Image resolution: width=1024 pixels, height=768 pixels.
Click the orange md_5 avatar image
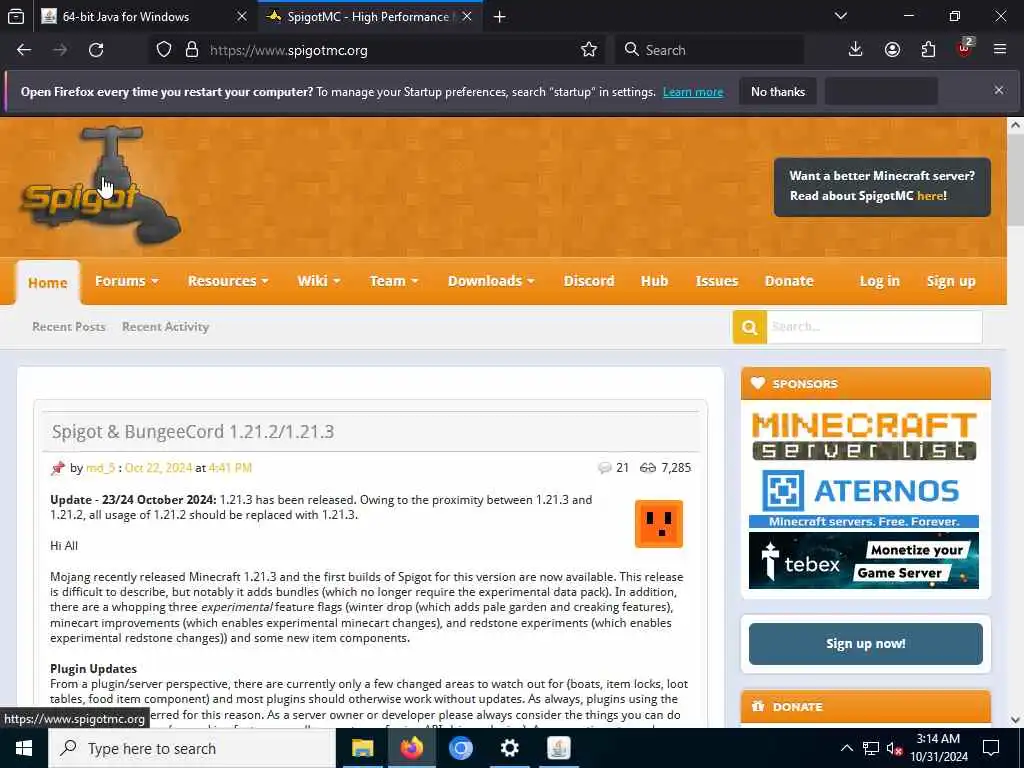658,524
